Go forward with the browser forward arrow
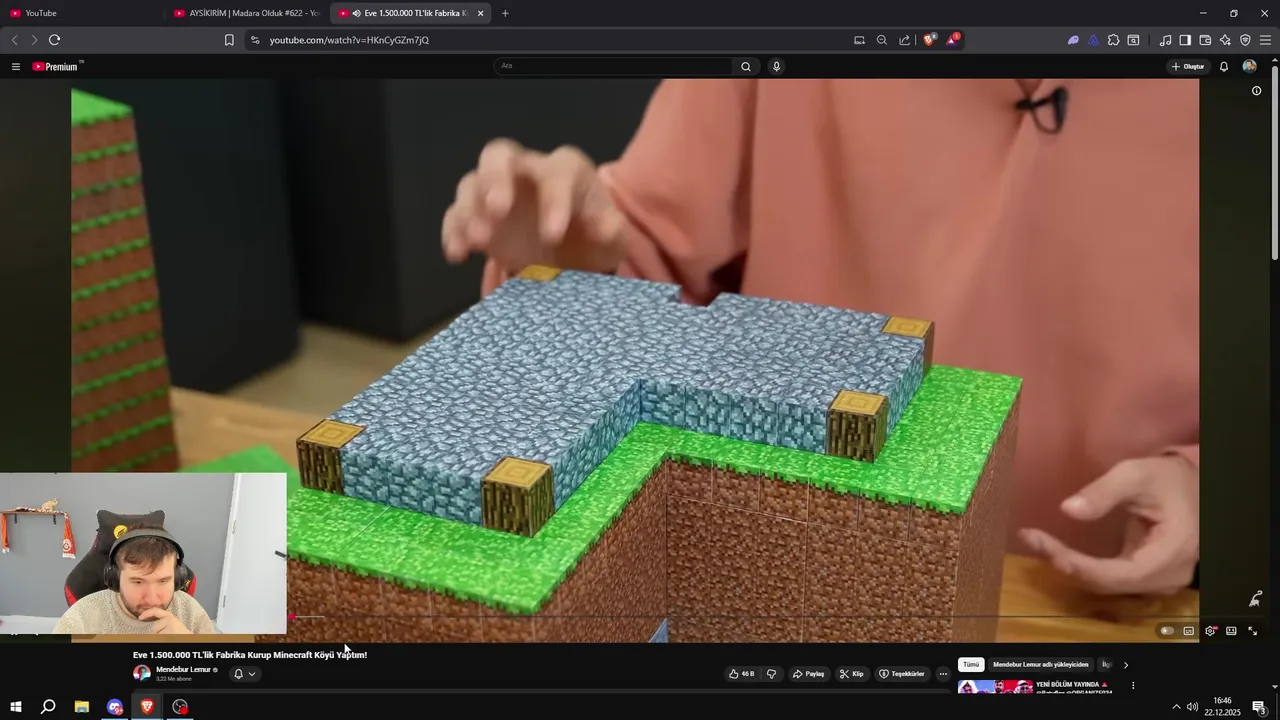 click(33, 40)
